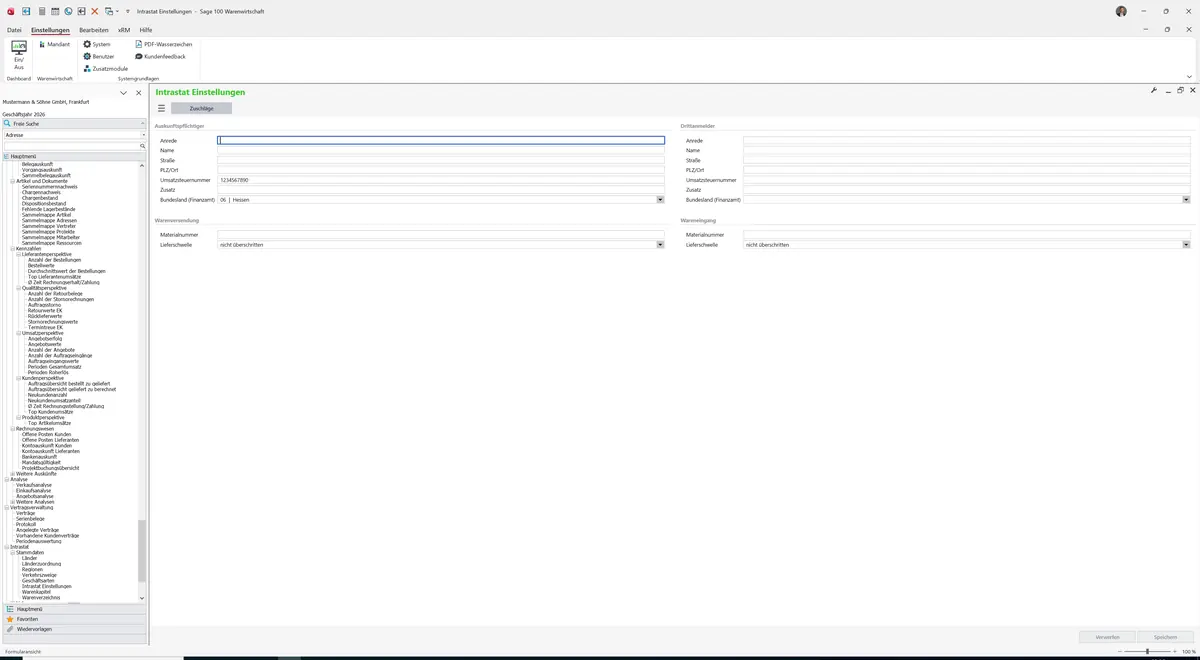Close the navigation panel with the X

pos(139,93)
